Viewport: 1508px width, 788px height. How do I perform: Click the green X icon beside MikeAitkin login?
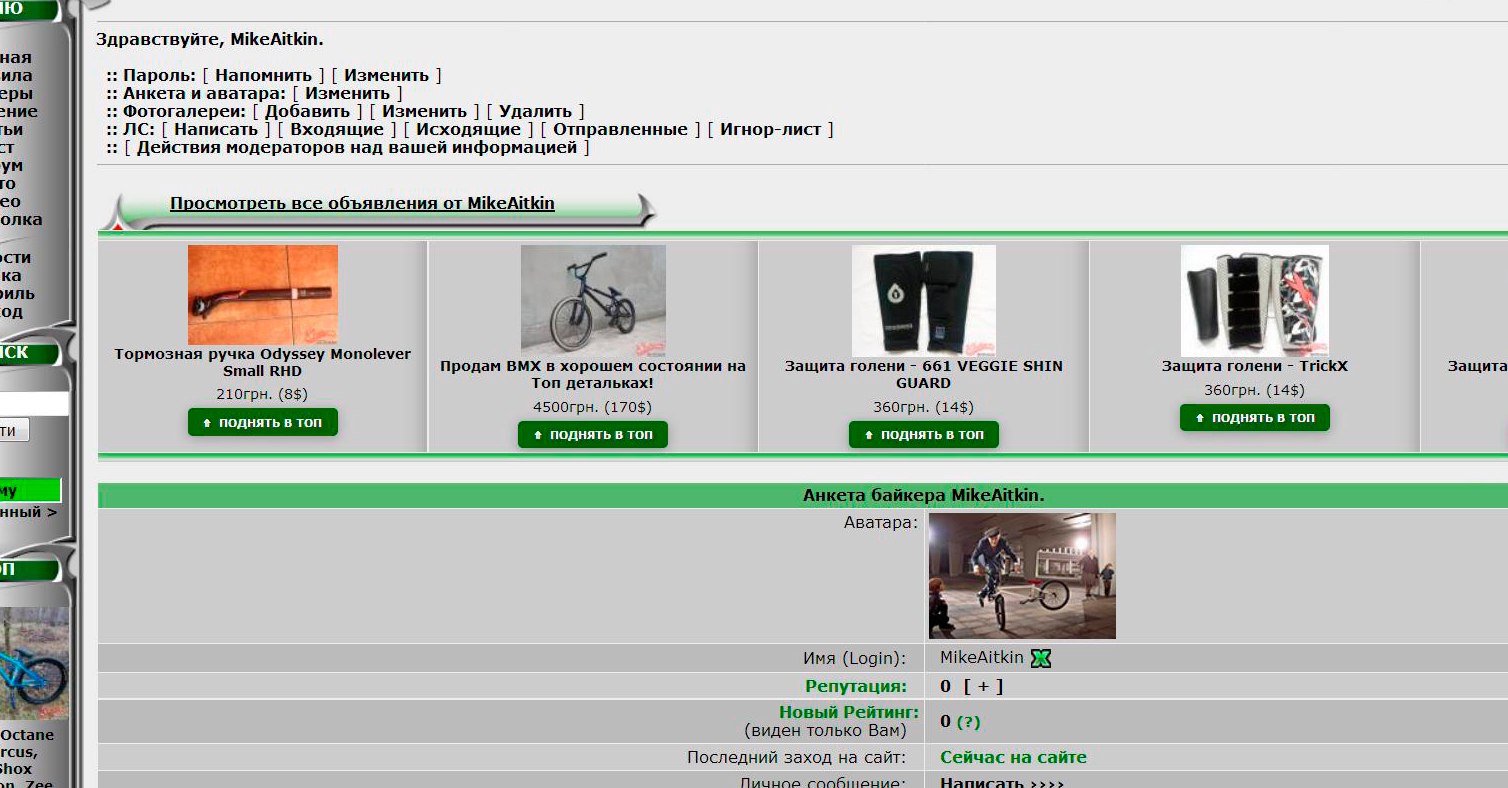point(1041,658)
